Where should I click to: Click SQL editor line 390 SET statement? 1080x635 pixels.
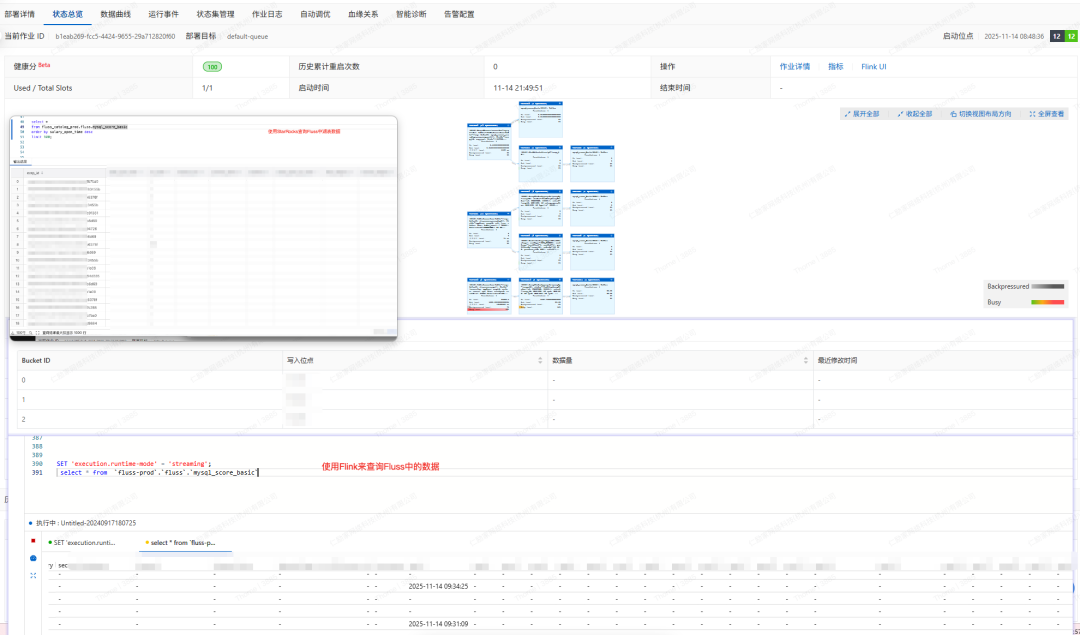134,464
